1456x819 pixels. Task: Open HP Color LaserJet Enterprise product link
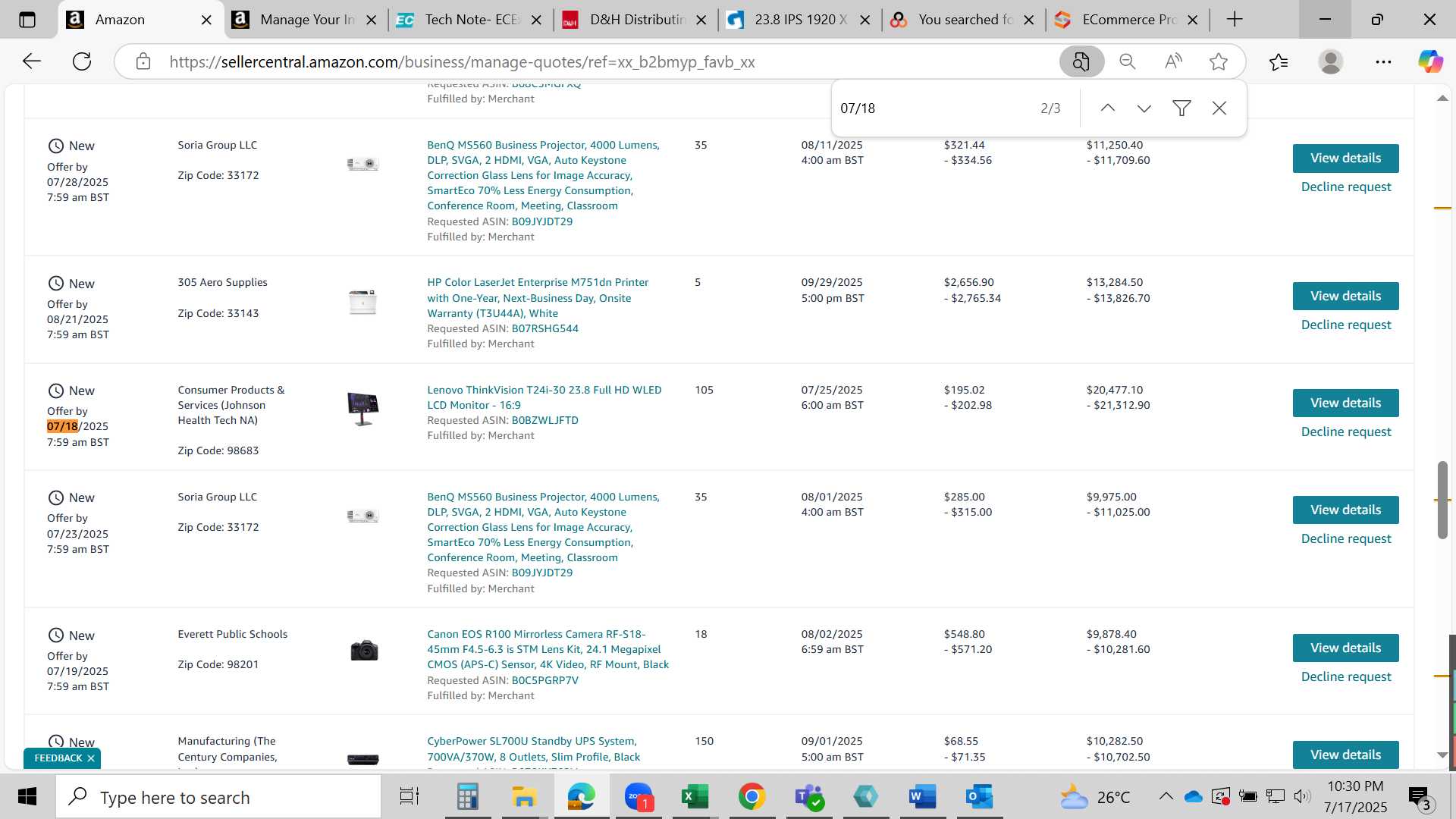click(x=538, y=298)
